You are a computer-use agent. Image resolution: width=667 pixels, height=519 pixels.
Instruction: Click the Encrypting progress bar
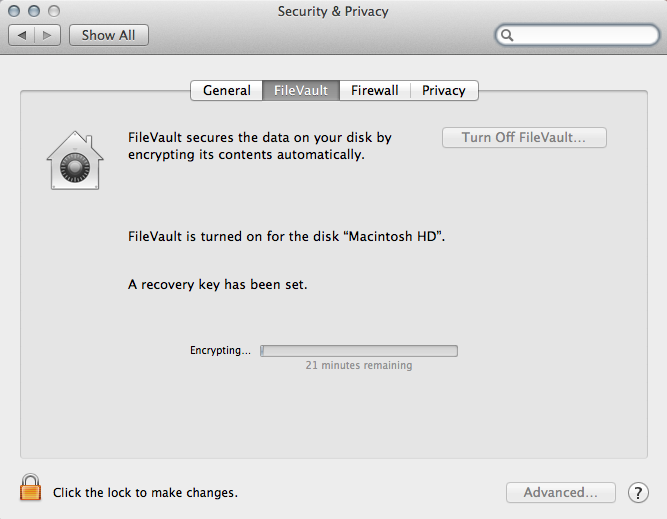[x=359, y=351]
